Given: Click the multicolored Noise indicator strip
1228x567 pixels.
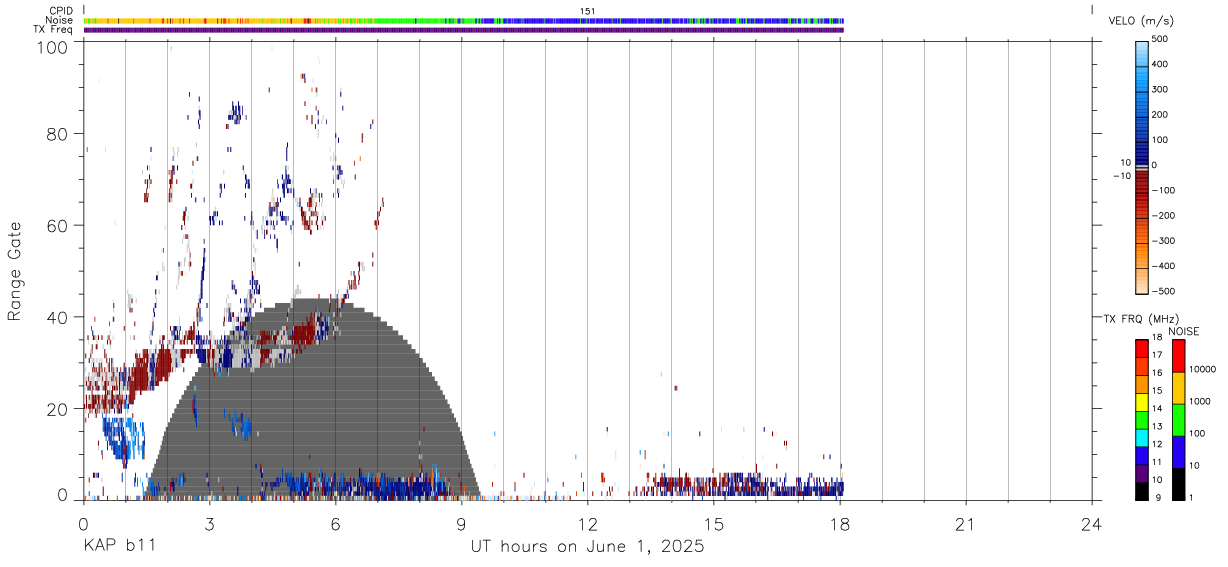Looking at the screenshot, I should [463, 20].
